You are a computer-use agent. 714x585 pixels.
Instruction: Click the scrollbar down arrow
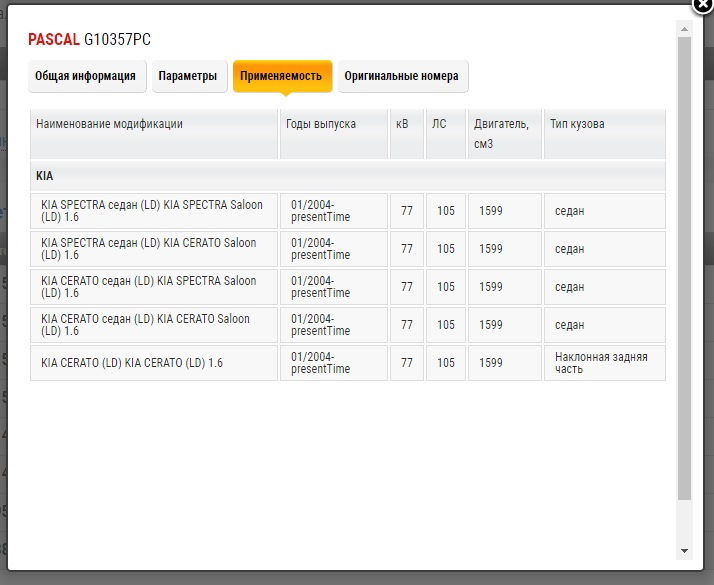coord(684,551)
